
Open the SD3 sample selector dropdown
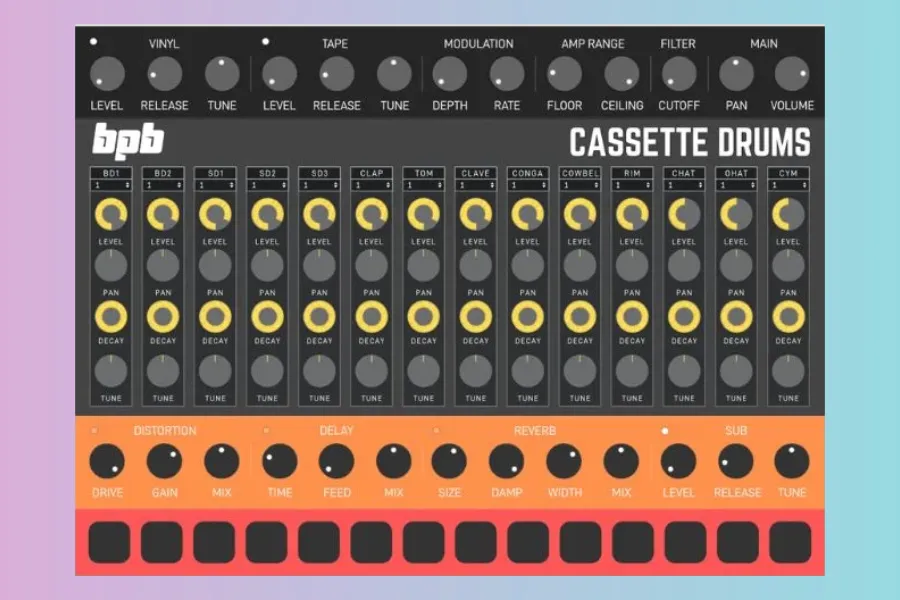click(320, 185)
